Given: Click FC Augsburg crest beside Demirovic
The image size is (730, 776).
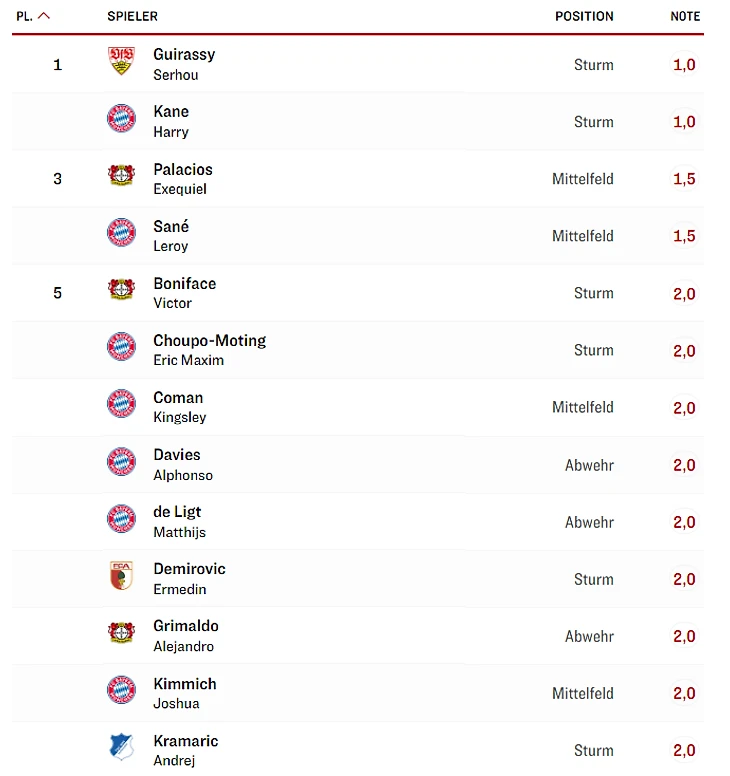Looking at the screenshot, I should (x=121, y=575).
